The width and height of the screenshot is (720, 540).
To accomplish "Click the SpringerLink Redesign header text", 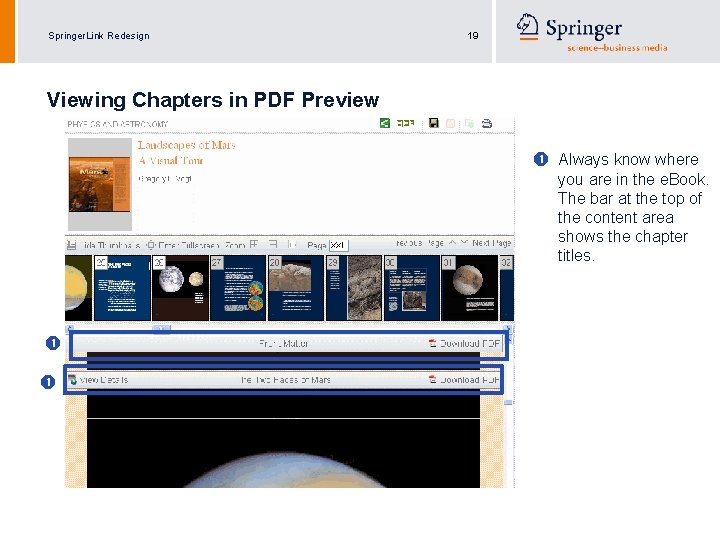I will 99,36.
